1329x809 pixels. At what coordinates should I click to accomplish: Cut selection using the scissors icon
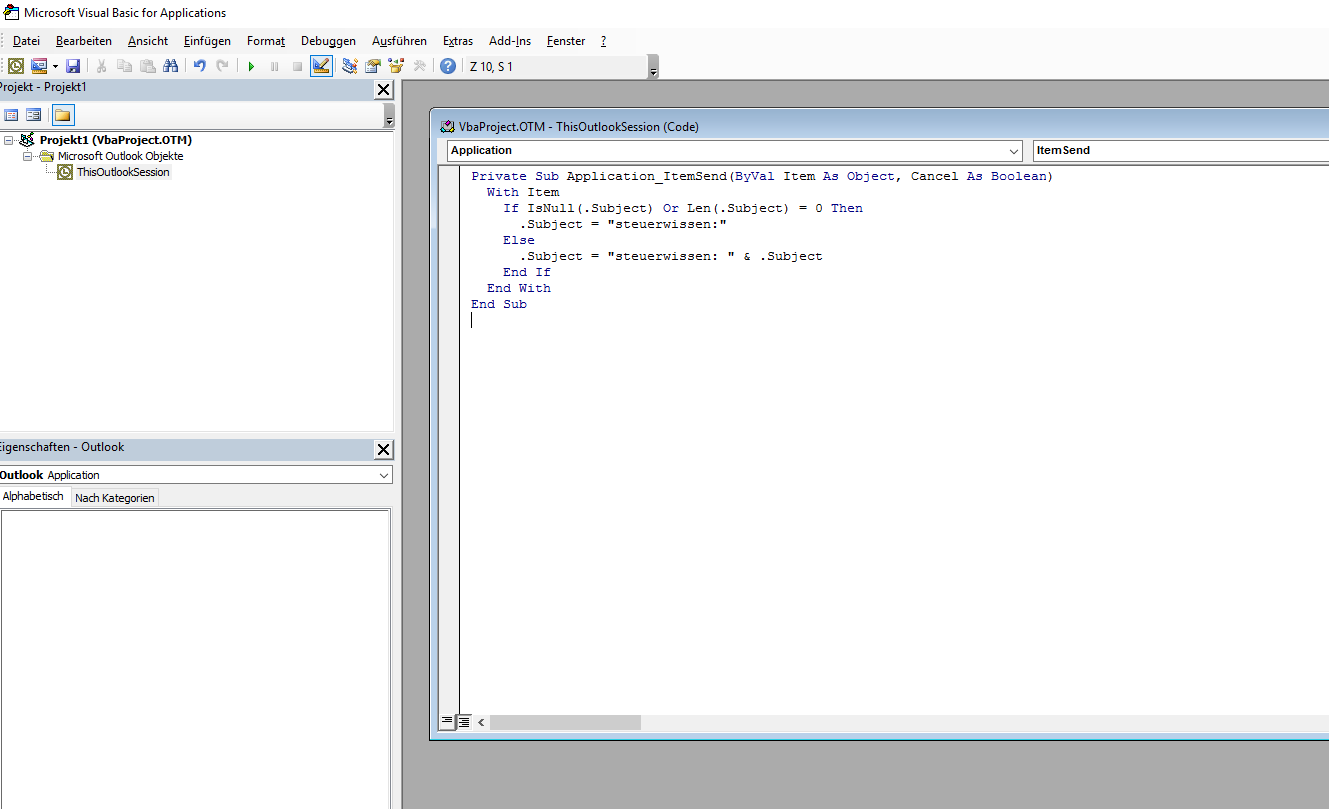coord(101,66)
